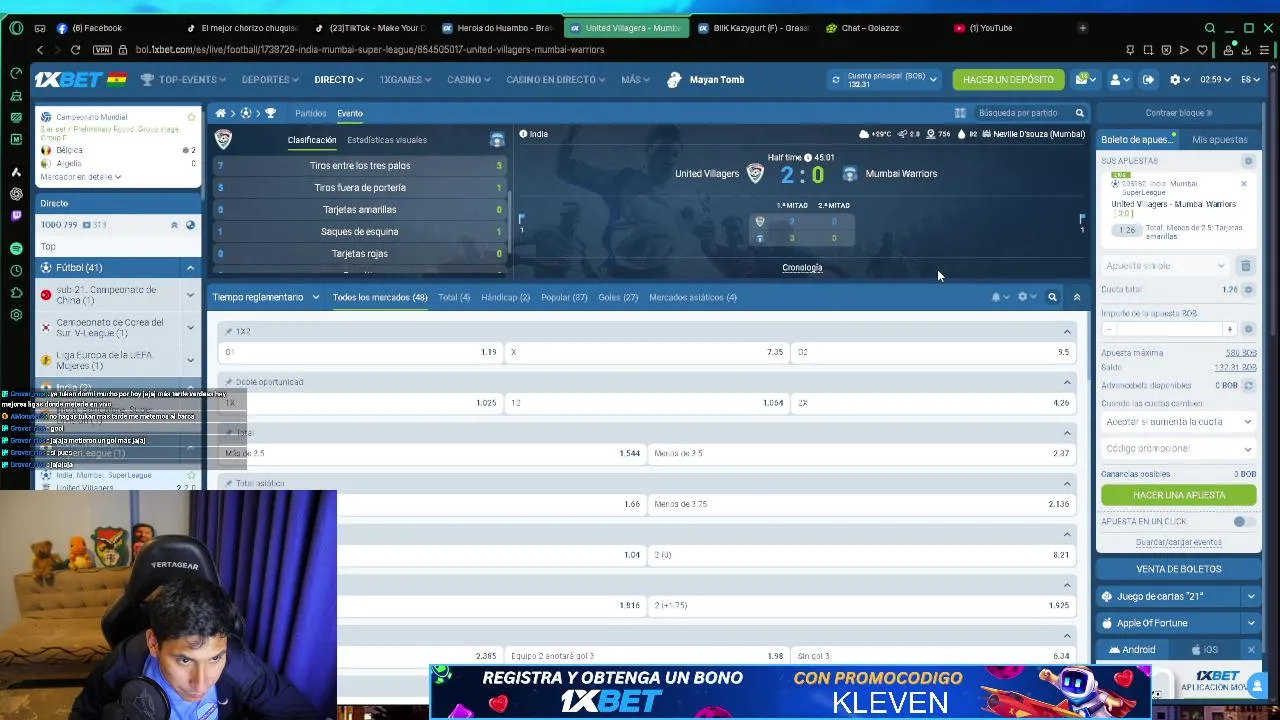Viewport: 1280px width, 720px height.
Task: Switch to Partidos tab
Action: (x=310, y=113)
